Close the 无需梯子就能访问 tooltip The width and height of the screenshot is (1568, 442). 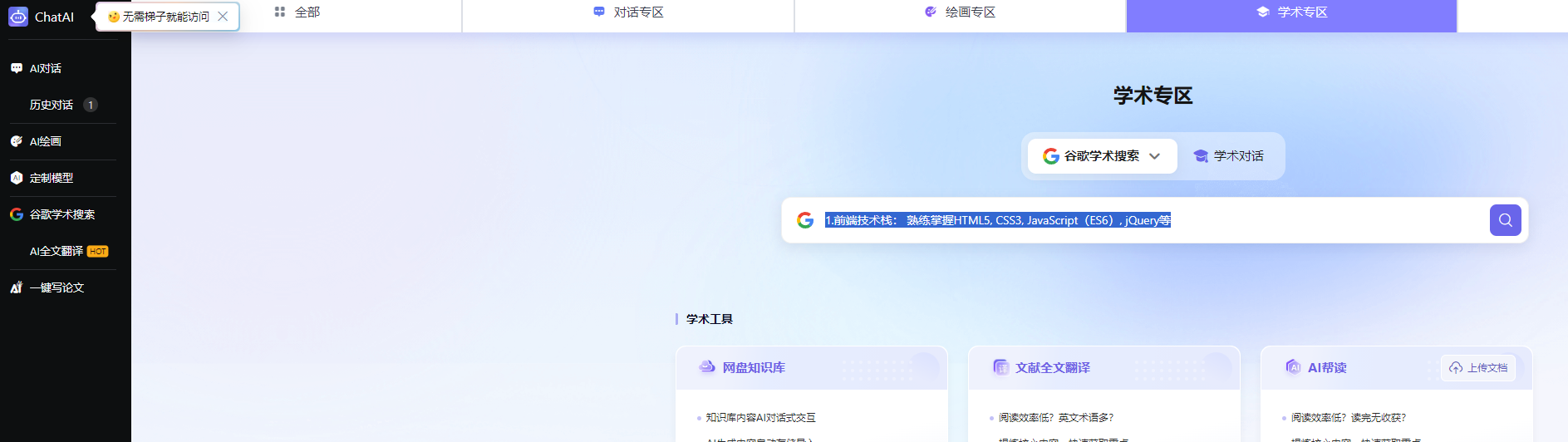[223, 16]
